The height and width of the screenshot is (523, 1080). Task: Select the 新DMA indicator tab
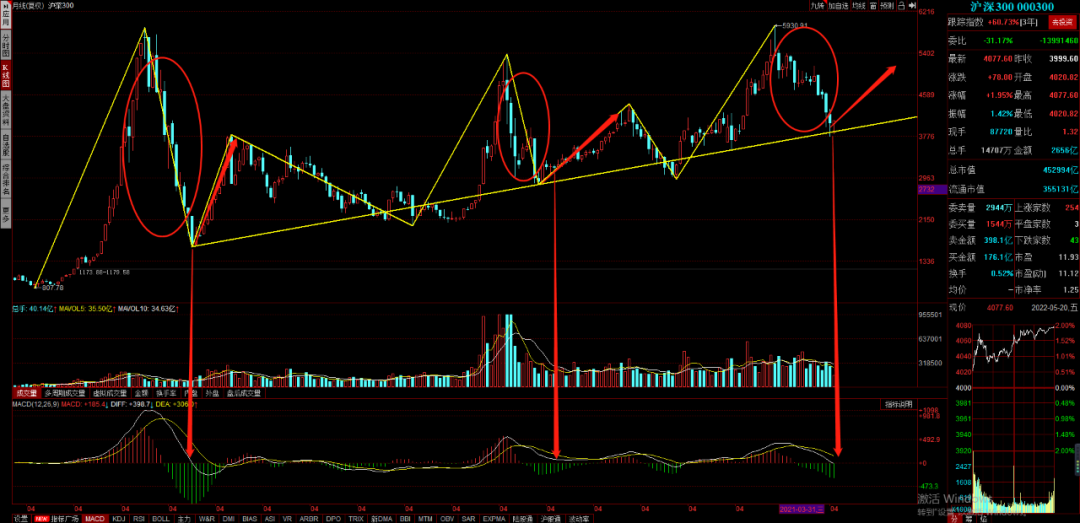382,518
